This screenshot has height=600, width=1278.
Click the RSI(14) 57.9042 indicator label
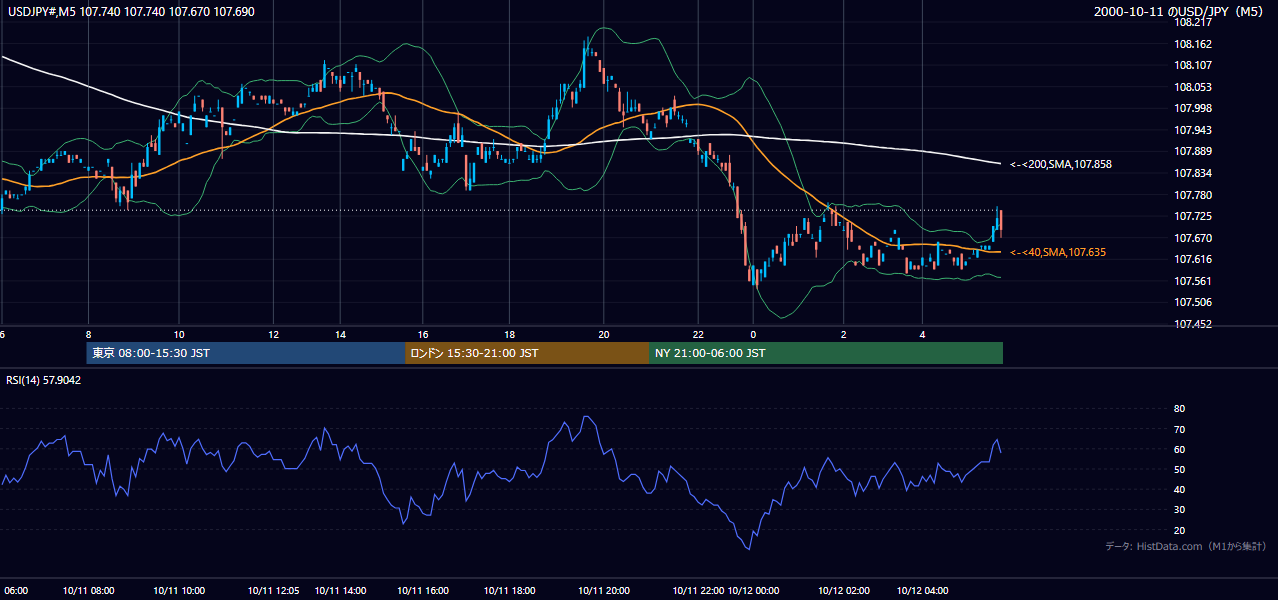44,380
